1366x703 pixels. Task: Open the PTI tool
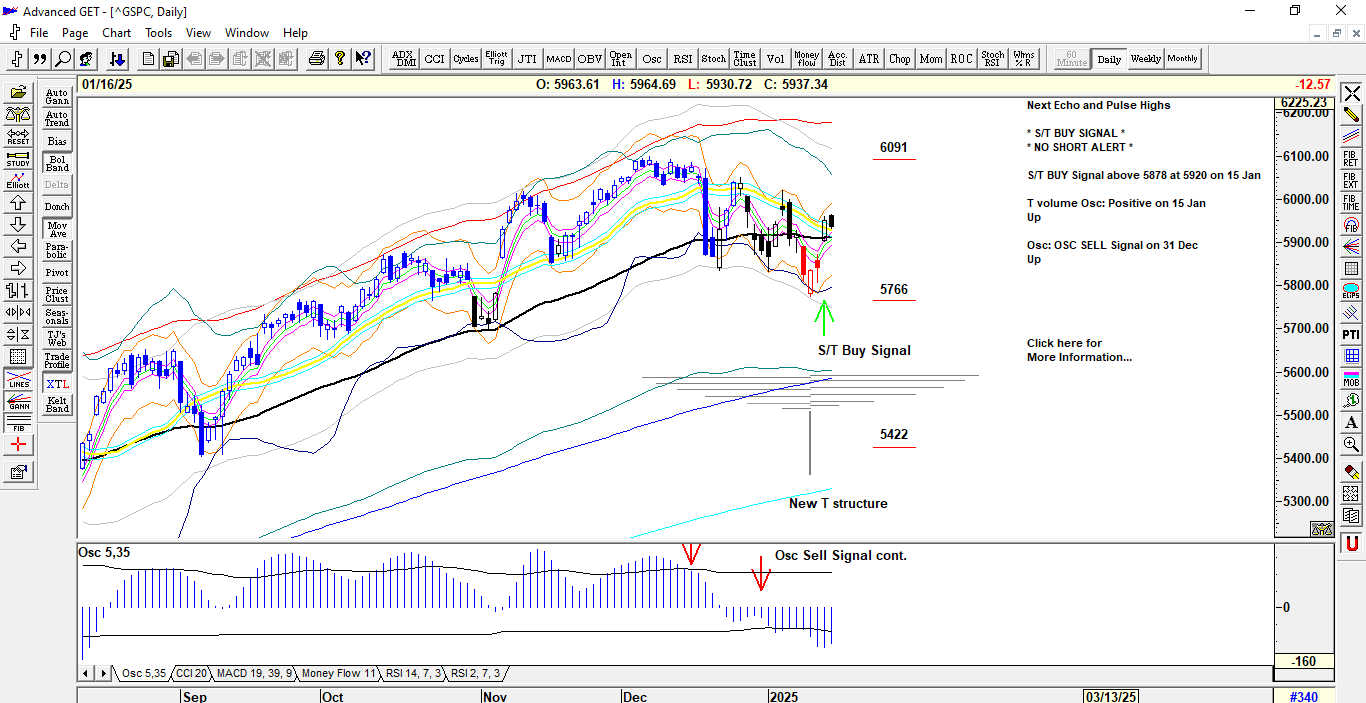click(1351, 334)
